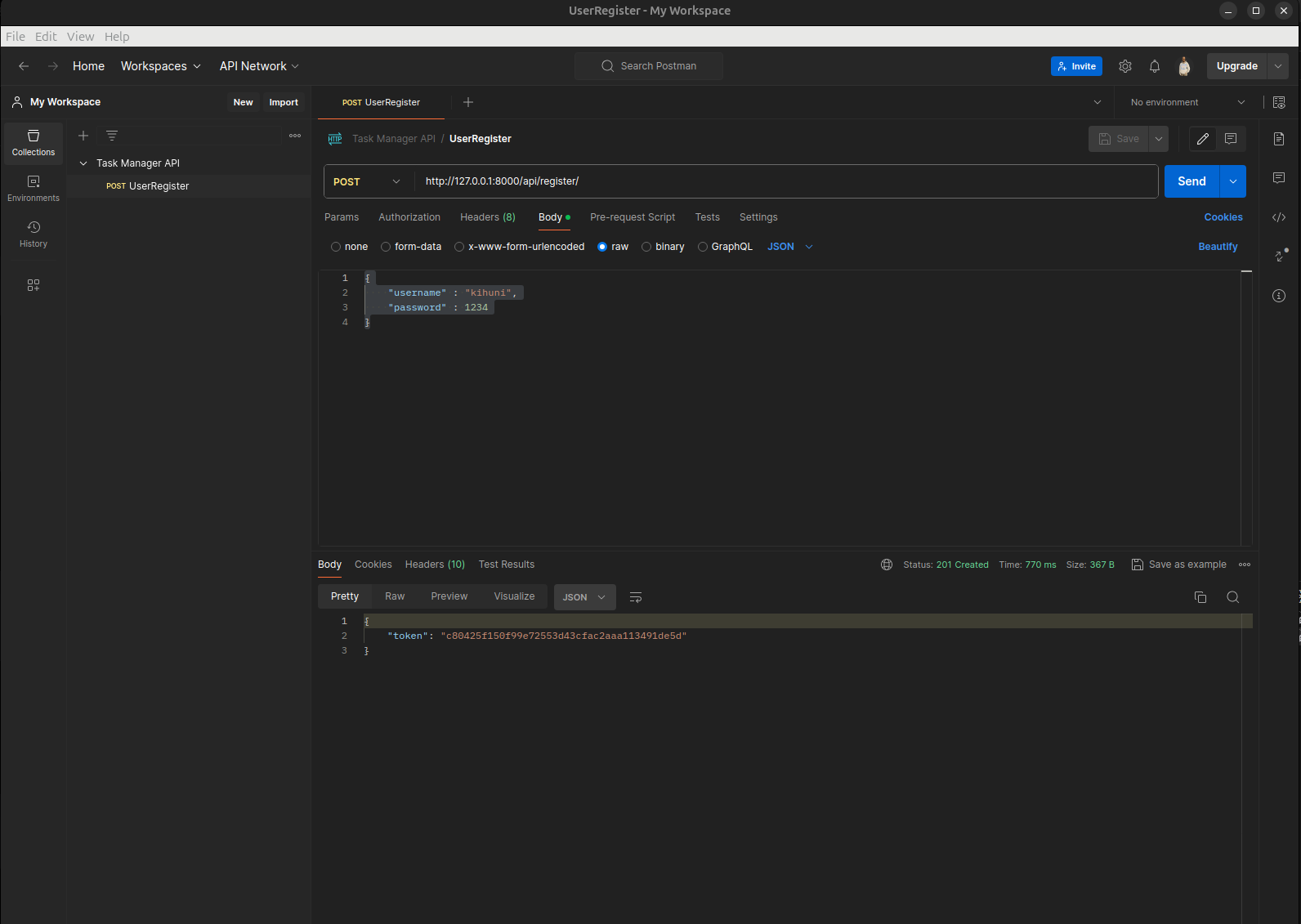Click the network globe icon near status
The height and width of the screenshot is (924, 1301).
click(887, 565)
